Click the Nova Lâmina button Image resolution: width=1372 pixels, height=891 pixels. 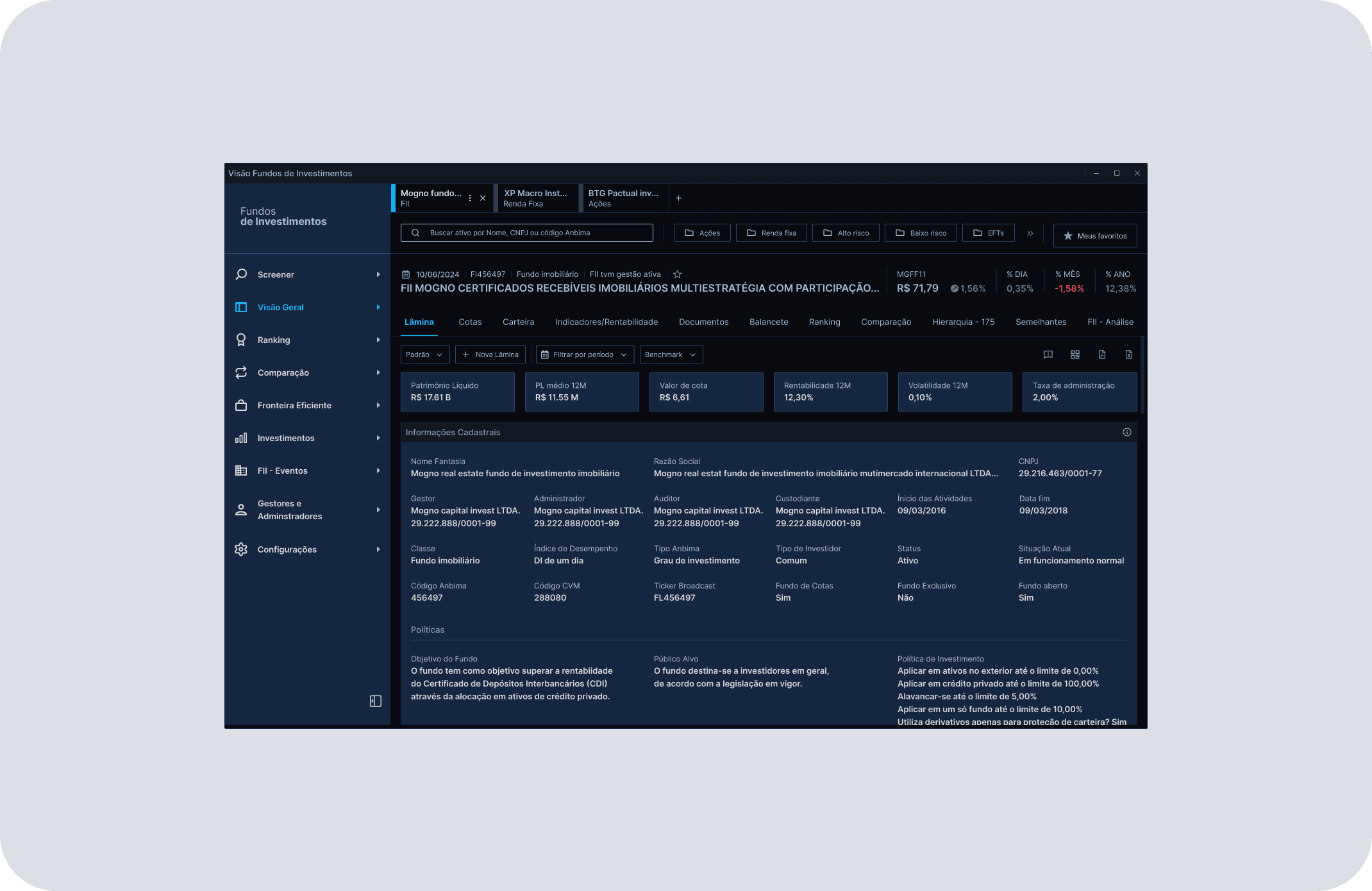[490, 354]
